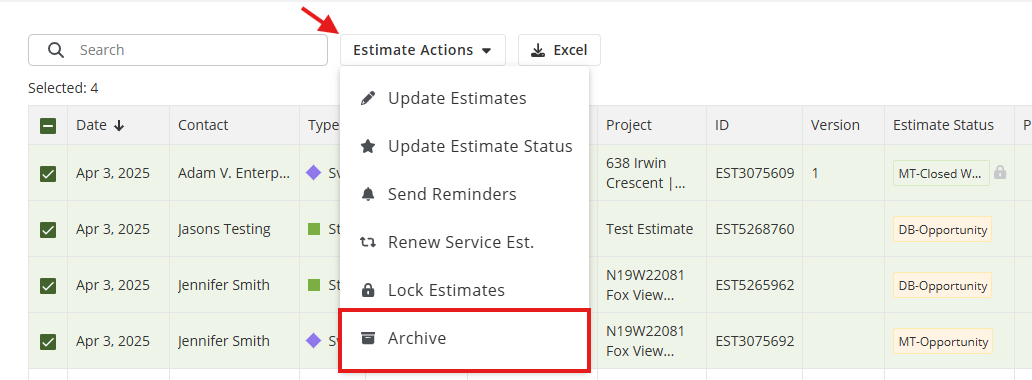Click the renew arrows icon for Service Est.
Screen dimensions: 1032x380
(368, 242)
